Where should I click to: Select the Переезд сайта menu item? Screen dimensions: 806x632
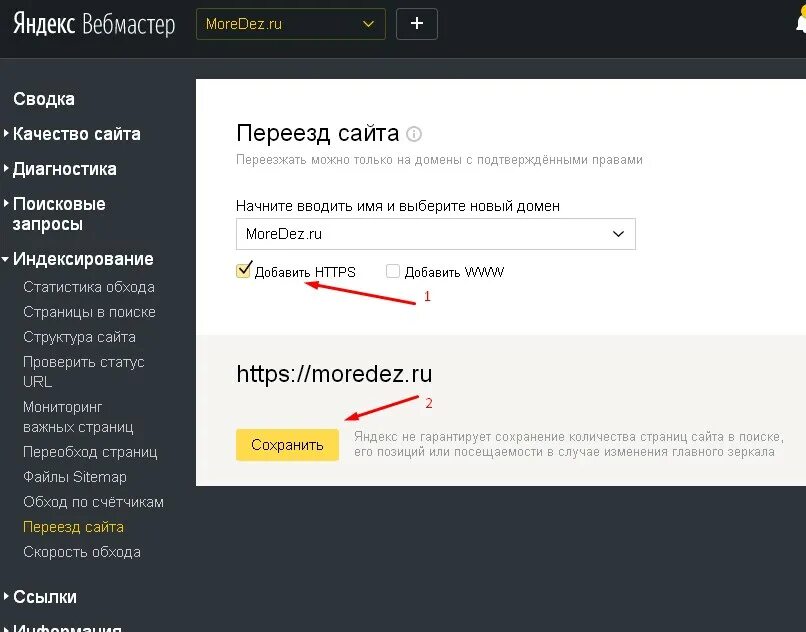(x=74, y=527)
